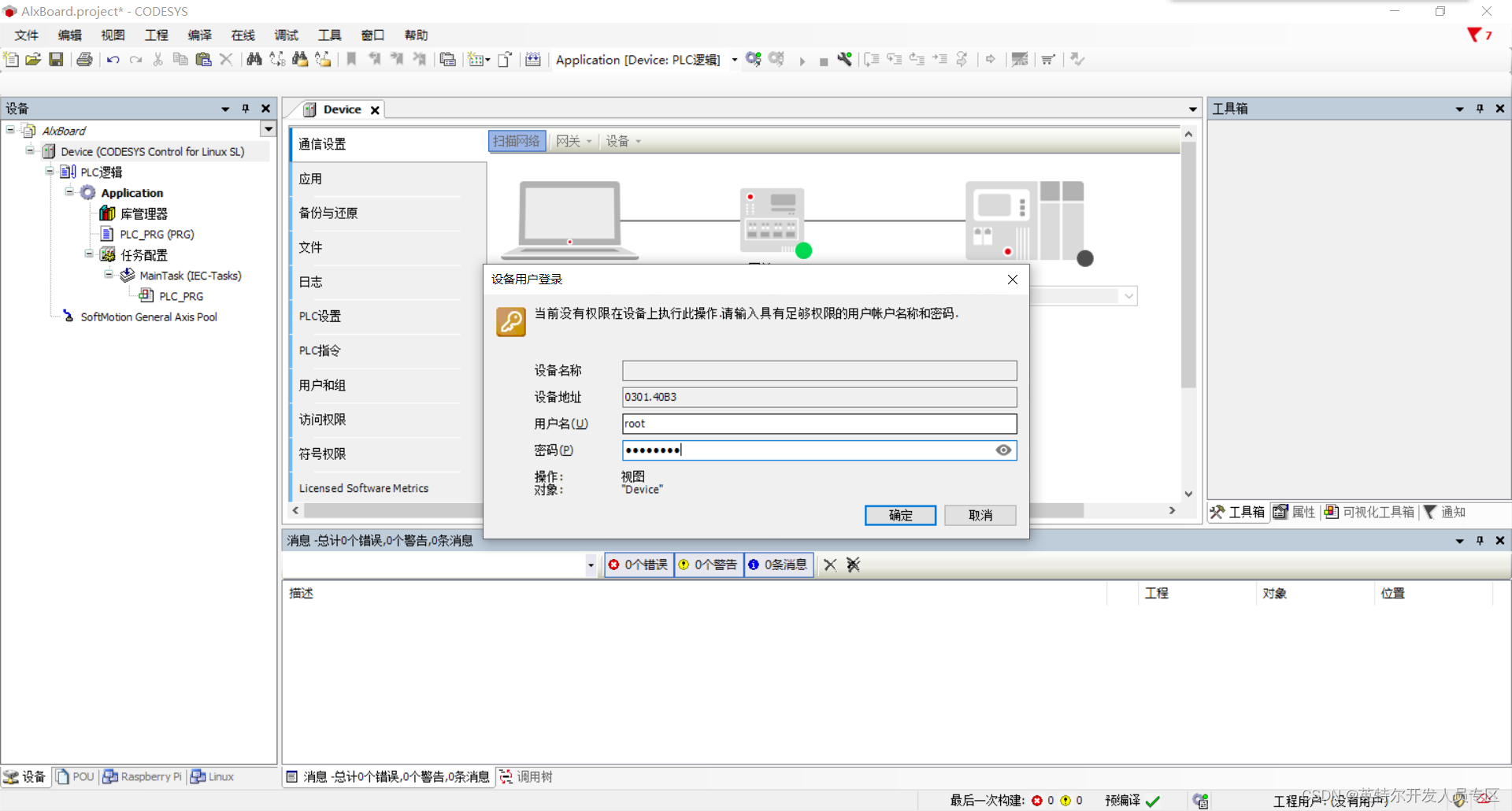Click the Cut scissors icon
This screenshot has width=1512, height=811.
(x=158, y=59)
